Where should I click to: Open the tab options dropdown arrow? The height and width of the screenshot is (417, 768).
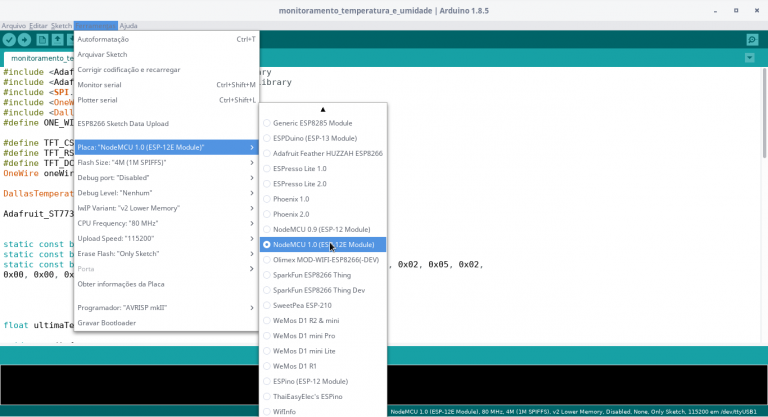click(750, 59)
